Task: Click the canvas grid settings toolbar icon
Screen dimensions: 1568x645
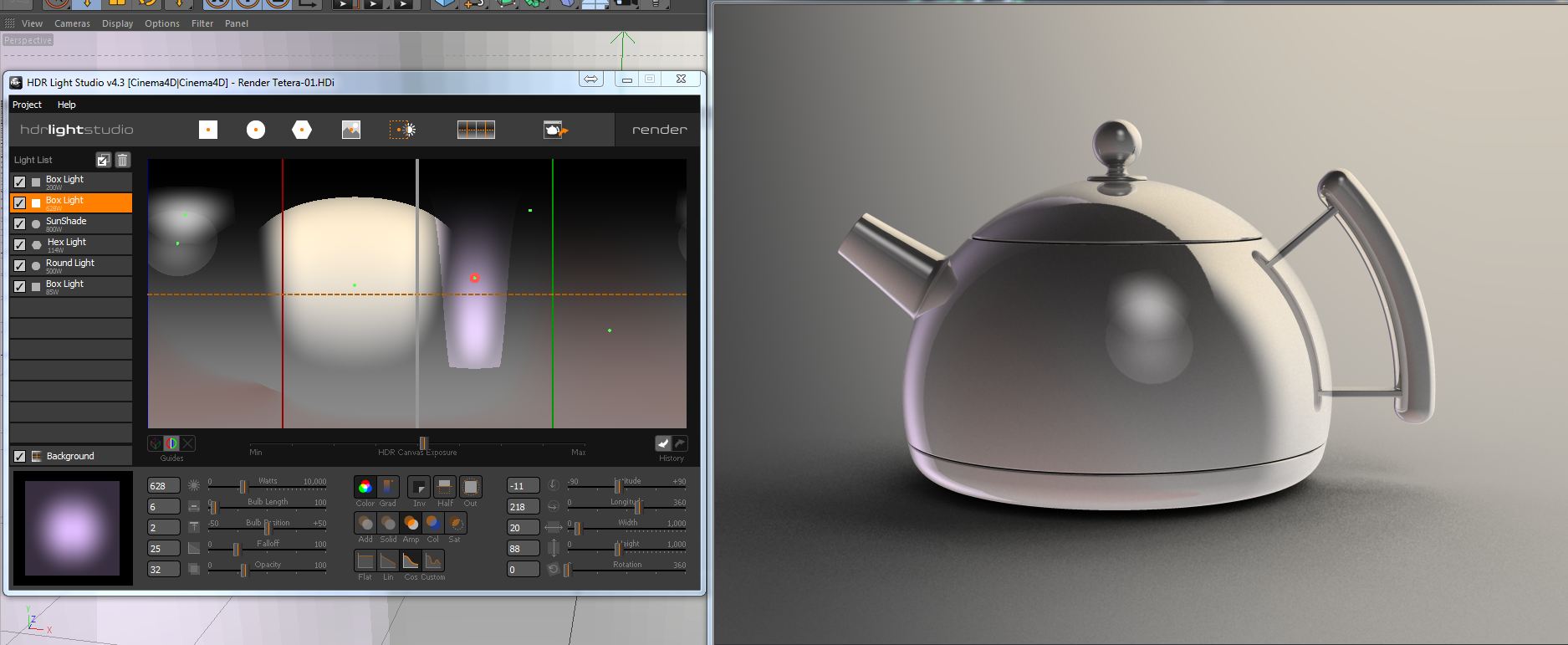Action: 476,130
